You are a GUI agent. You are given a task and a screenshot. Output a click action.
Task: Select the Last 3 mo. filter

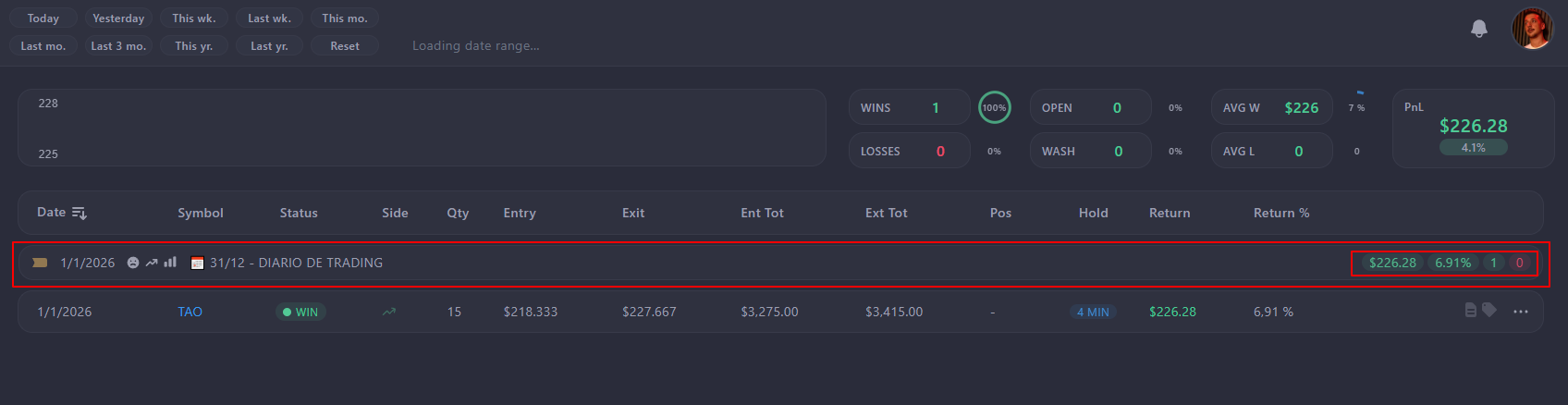pyautogui.click(x=118, y=46)
